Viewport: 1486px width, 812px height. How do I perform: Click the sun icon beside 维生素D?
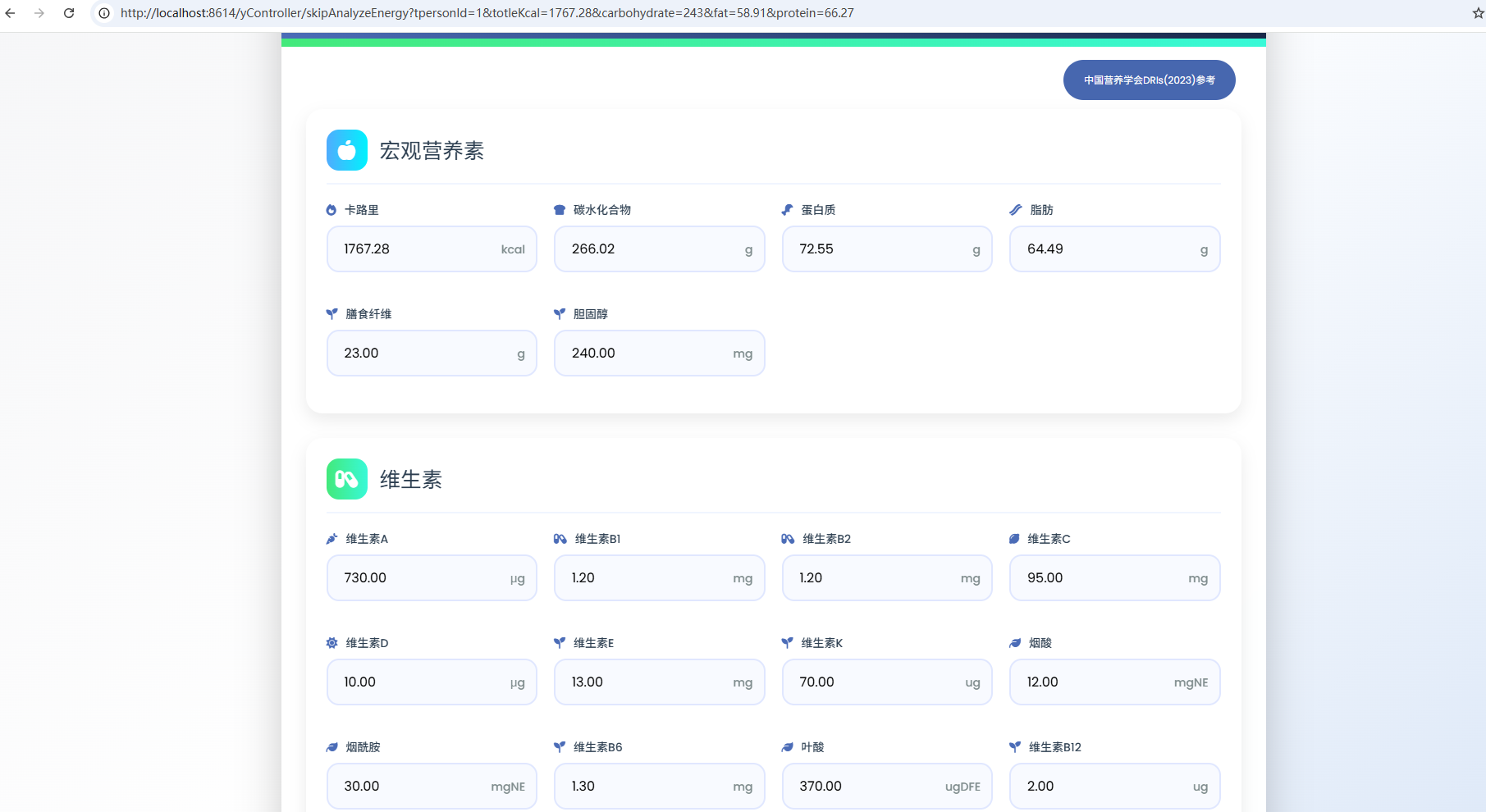pyautogui.click(x=331, y=643)
